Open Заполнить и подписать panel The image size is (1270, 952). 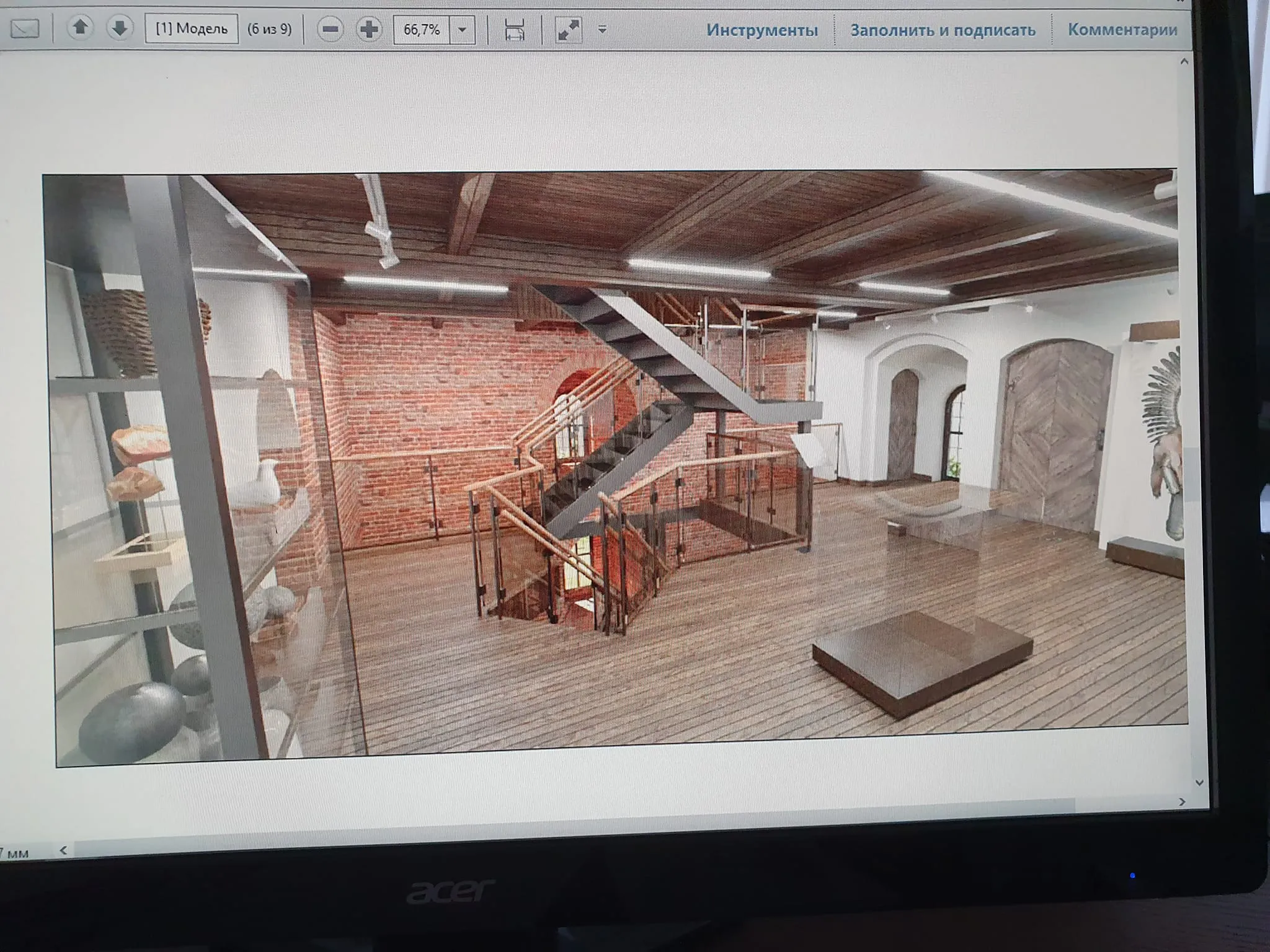943,30
